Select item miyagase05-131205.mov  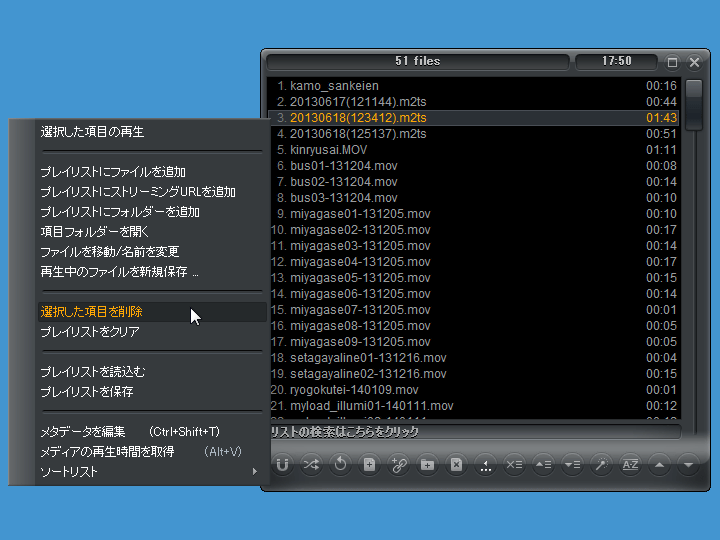(474, 278)
